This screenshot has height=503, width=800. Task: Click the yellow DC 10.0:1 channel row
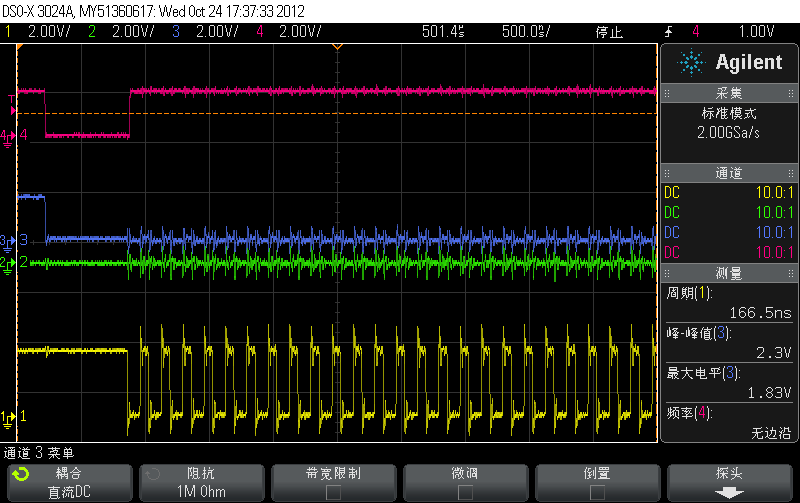[x=729, y=193]
